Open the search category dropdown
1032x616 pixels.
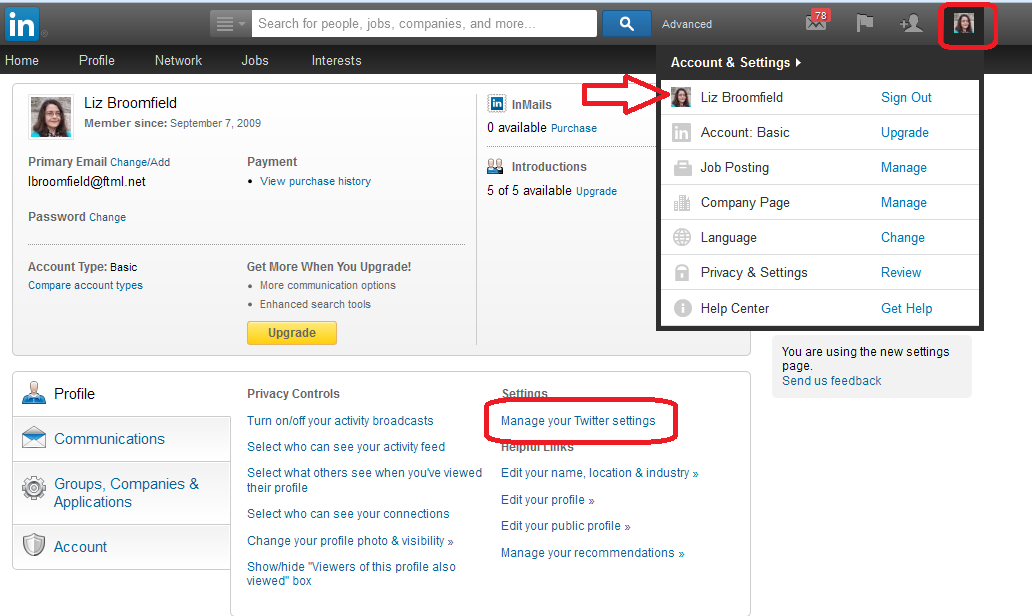pos(230,23)
